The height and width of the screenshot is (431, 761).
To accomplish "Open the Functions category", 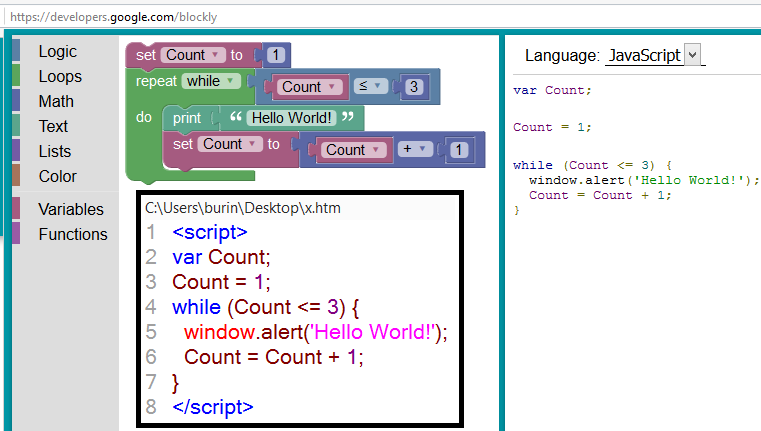I will tap(72, 235).
